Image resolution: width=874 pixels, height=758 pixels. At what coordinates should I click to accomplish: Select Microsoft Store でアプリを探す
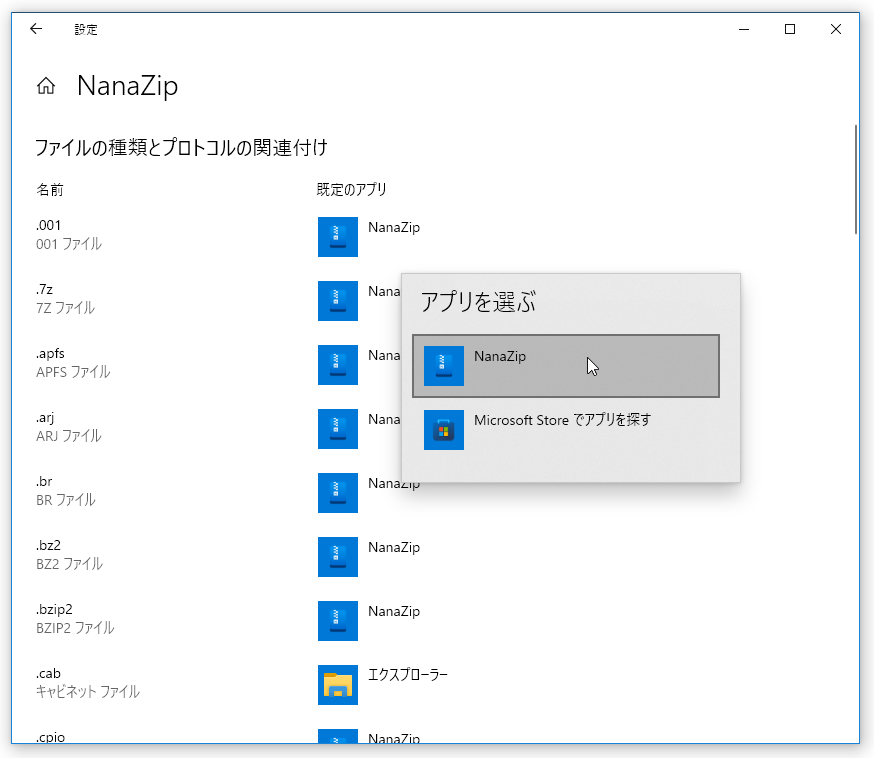tap(566, 430)
